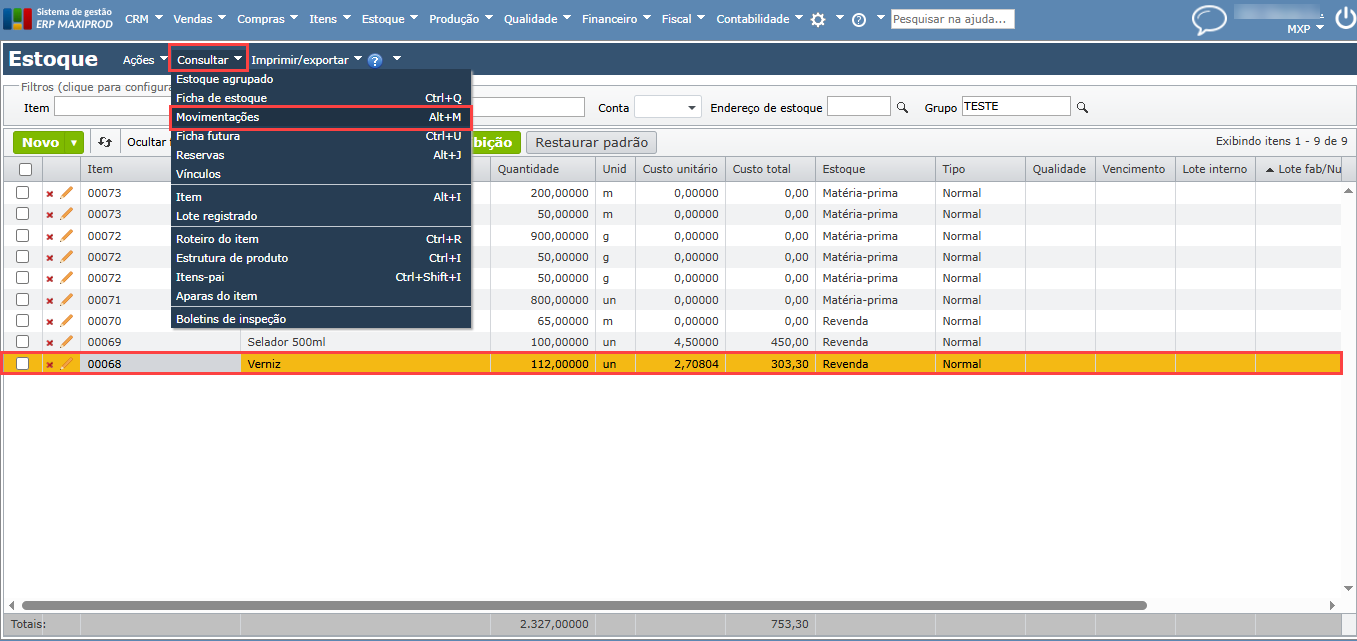Click the magnifier next to Endereço de estoque
1357x641 pixels.
point(901,107)
